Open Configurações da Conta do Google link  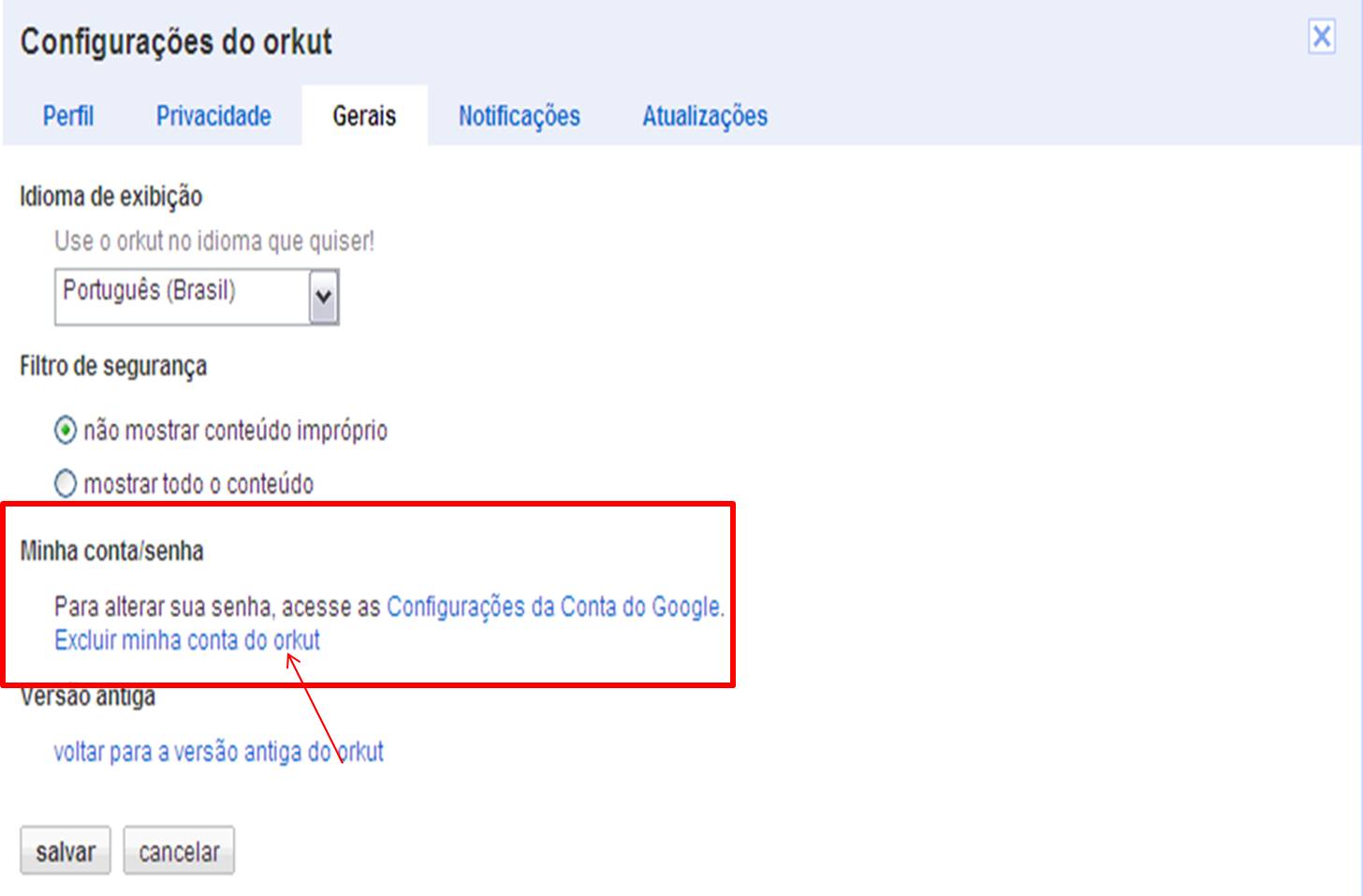point(553,607)
